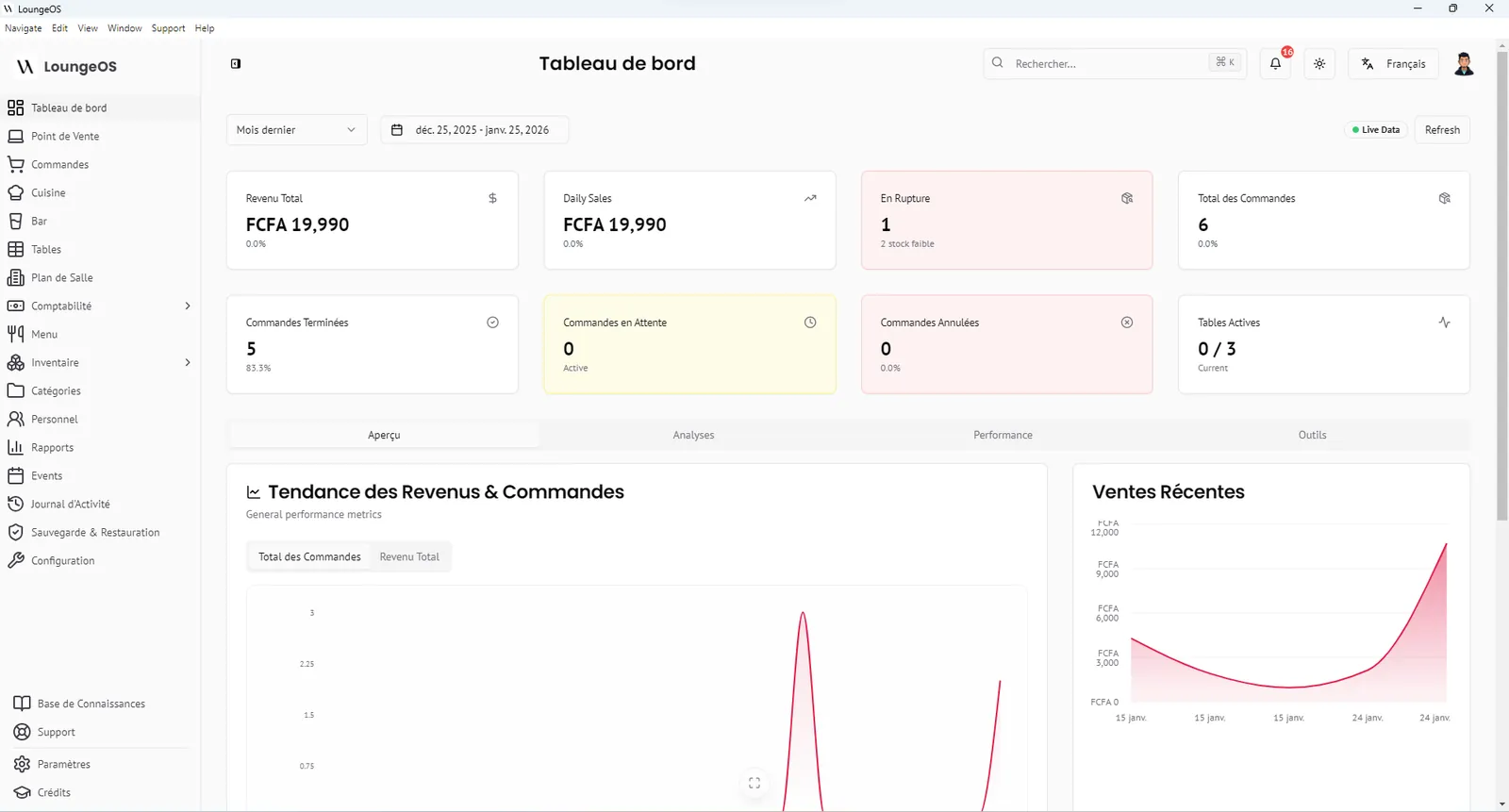Switch chart to Revenu Total
The width and height of the screenshot is (1509, 812).
tap(409, 556)
